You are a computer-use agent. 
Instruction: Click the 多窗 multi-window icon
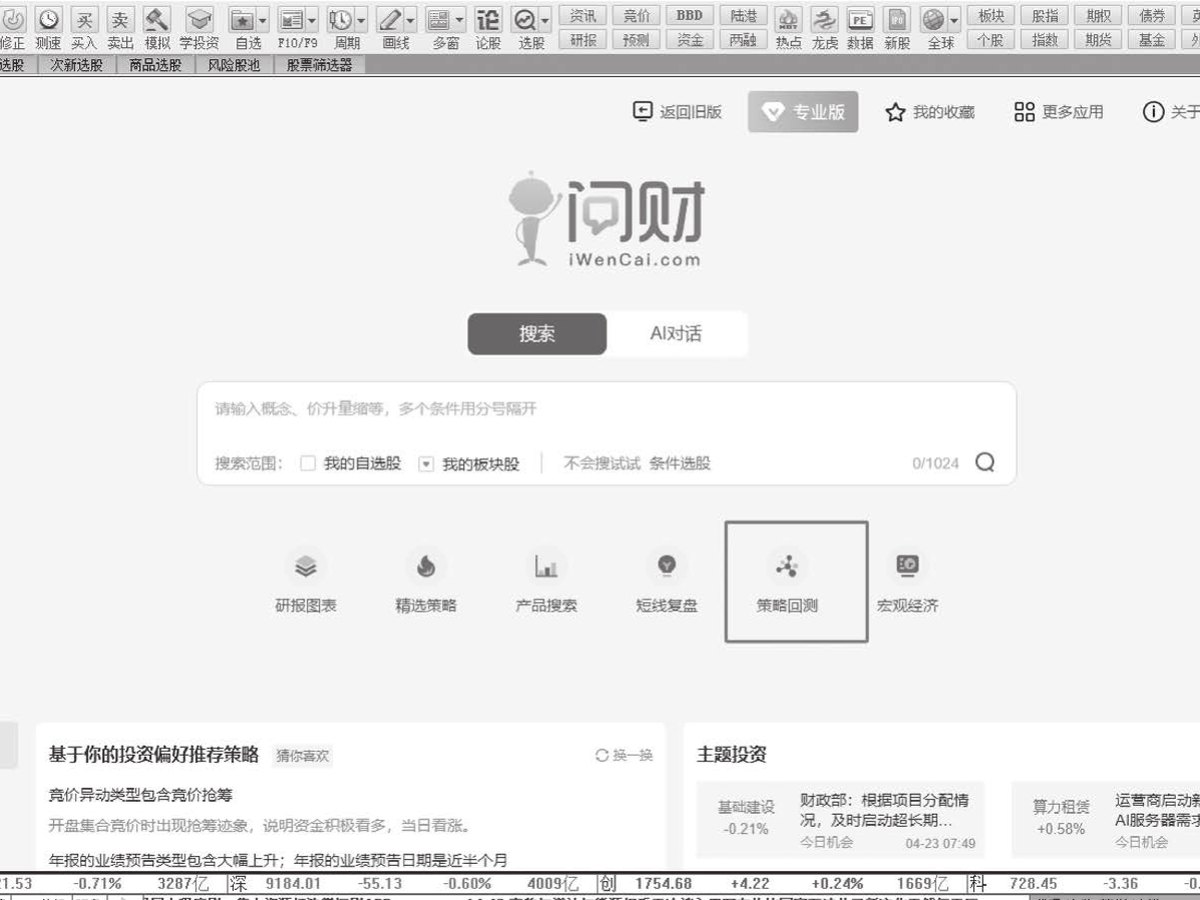[438, 19]
